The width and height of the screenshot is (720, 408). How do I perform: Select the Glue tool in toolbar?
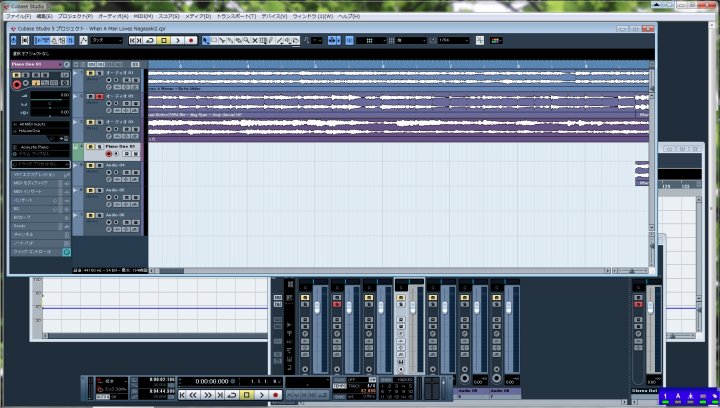point(230,40)
